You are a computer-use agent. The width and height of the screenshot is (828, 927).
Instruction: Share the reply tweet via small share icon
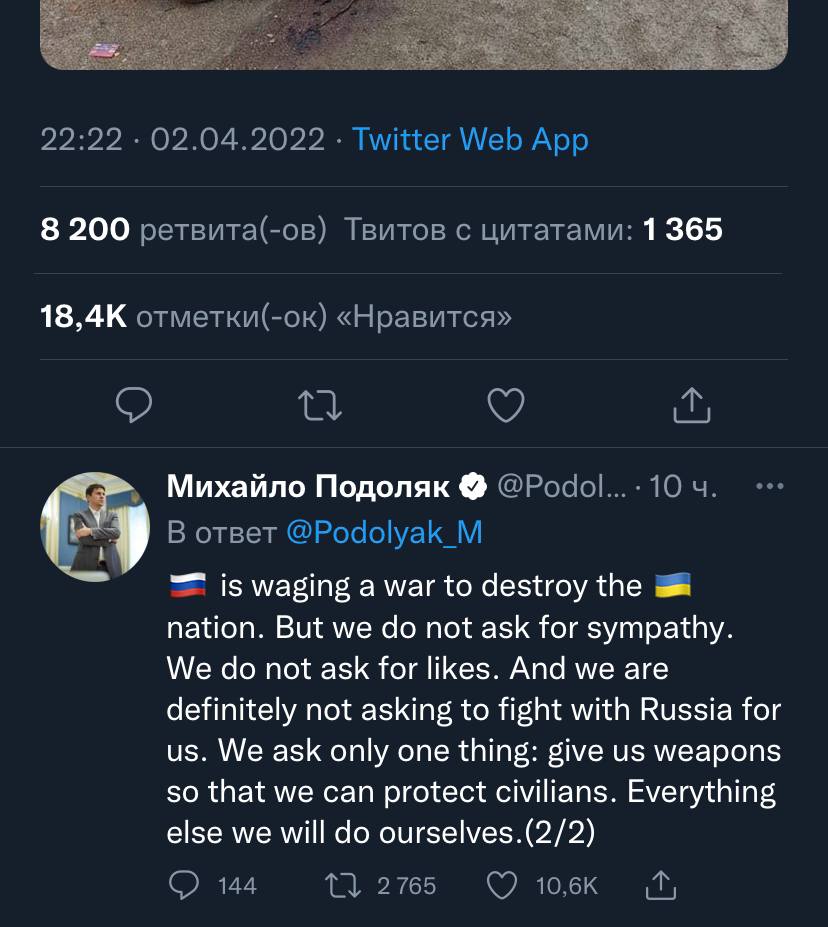click(x=661, y=885)
